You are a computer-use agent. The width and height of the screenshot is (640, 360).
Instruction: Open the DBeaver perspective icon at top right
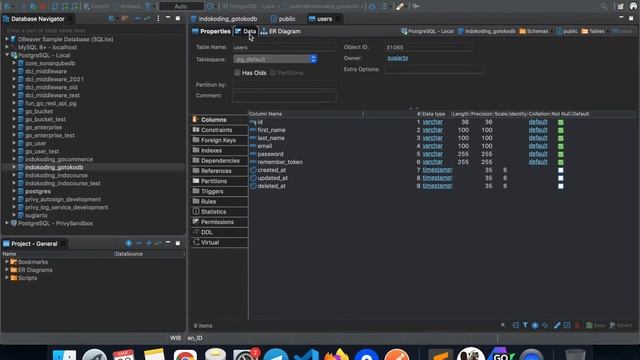[633, 6]
